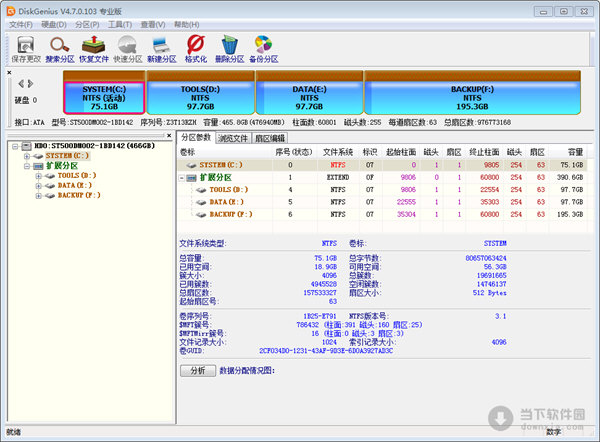600x442 pixels.
Task: Select SYSTEM(C:) partition block in disk map
Action: coord(104,93)
